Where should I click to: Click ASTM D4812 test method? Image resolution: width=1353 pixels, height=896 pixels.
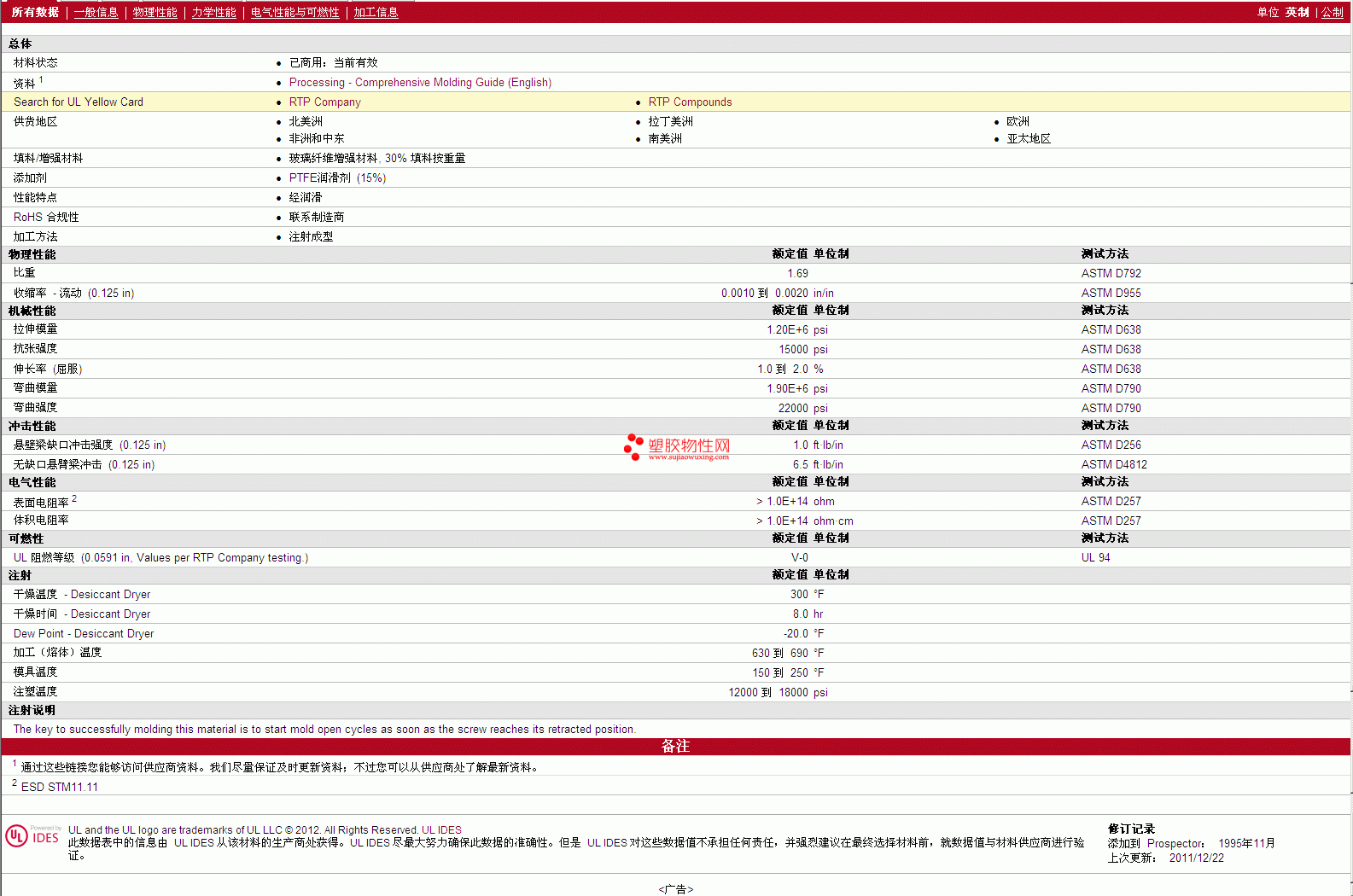[1114, 464]
